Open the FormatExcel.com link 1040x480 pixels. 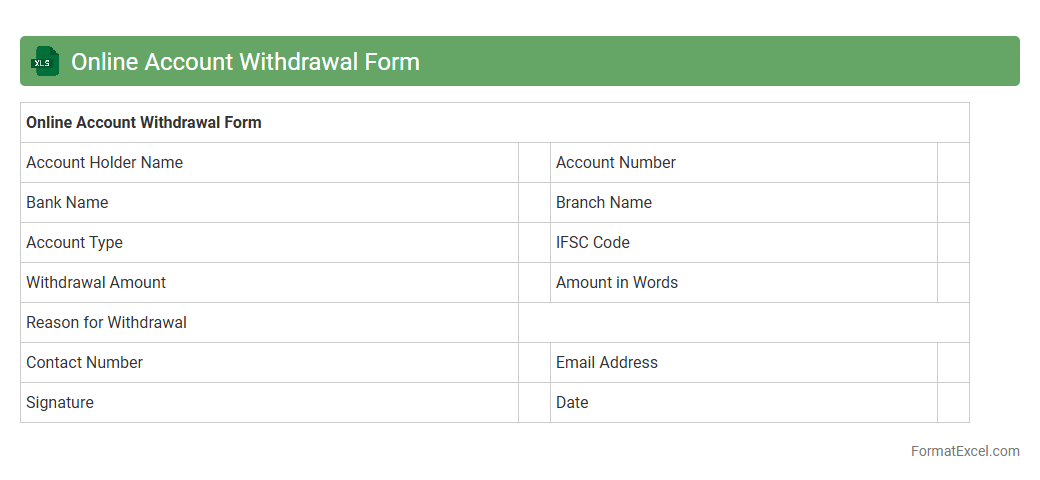[x=964, y=451]
